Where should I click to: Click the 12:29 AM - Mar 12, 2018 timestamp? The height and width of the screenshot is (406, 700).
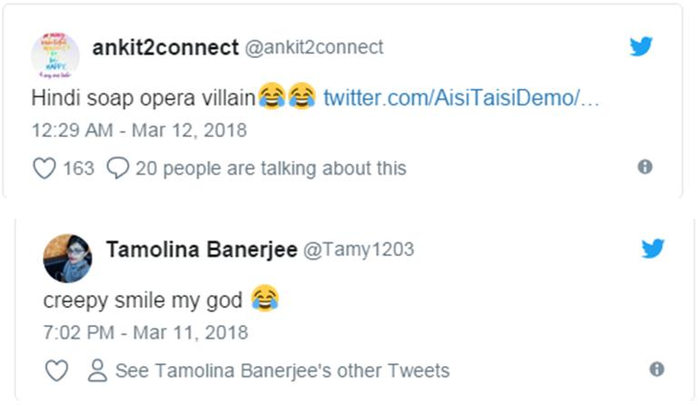click(x=138, y=130)
